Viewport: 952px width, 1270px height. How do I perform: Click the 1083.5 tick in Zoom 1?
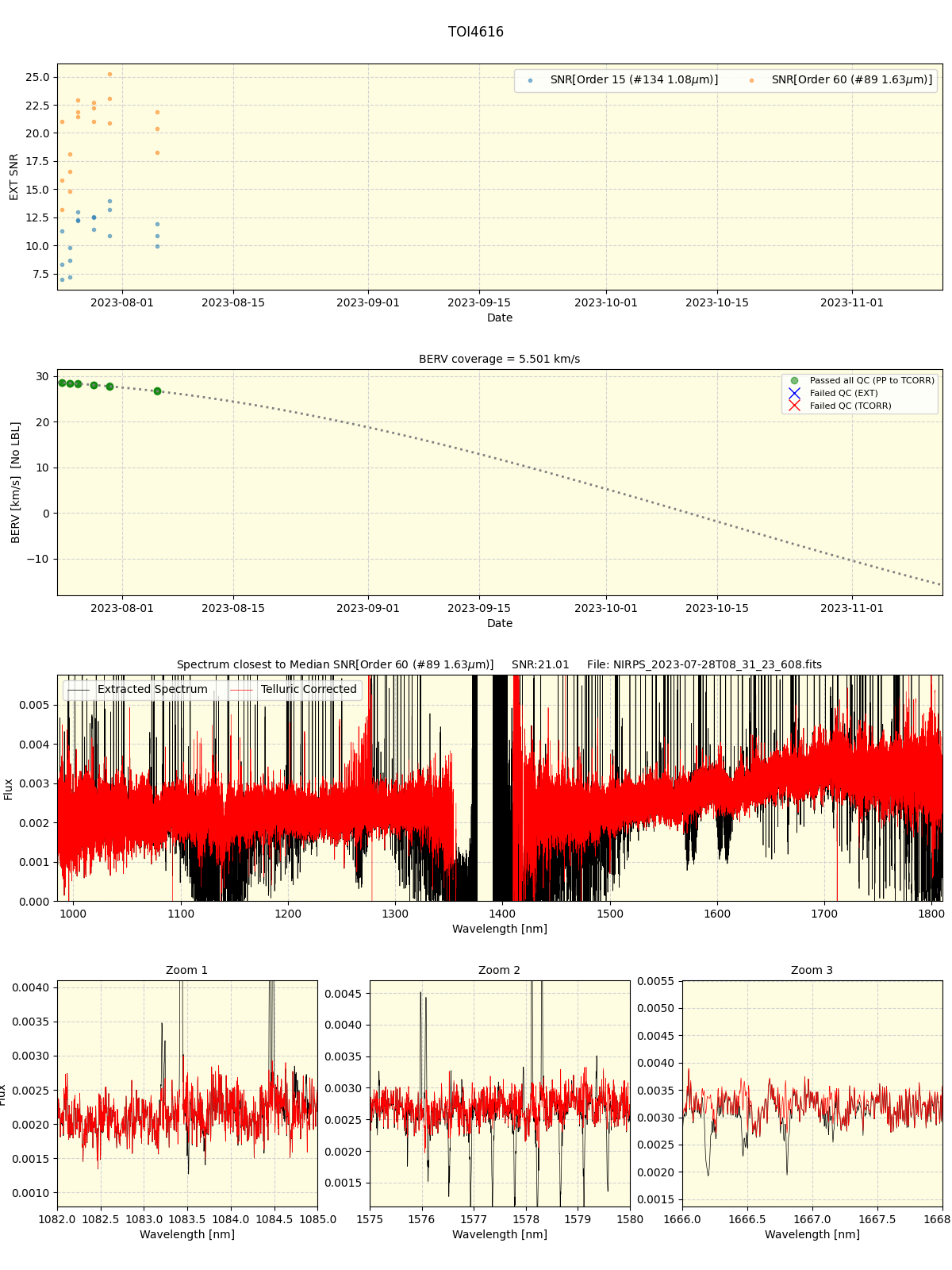pyautogui.click(x=187, y=1219)
